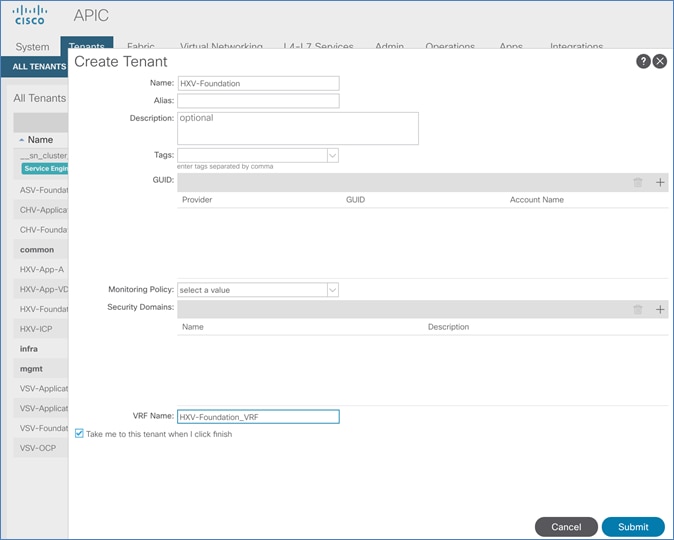Viewport: 674px width, 540px height.
Task: Click the Alias input field
Action: [x=258, y=101]
